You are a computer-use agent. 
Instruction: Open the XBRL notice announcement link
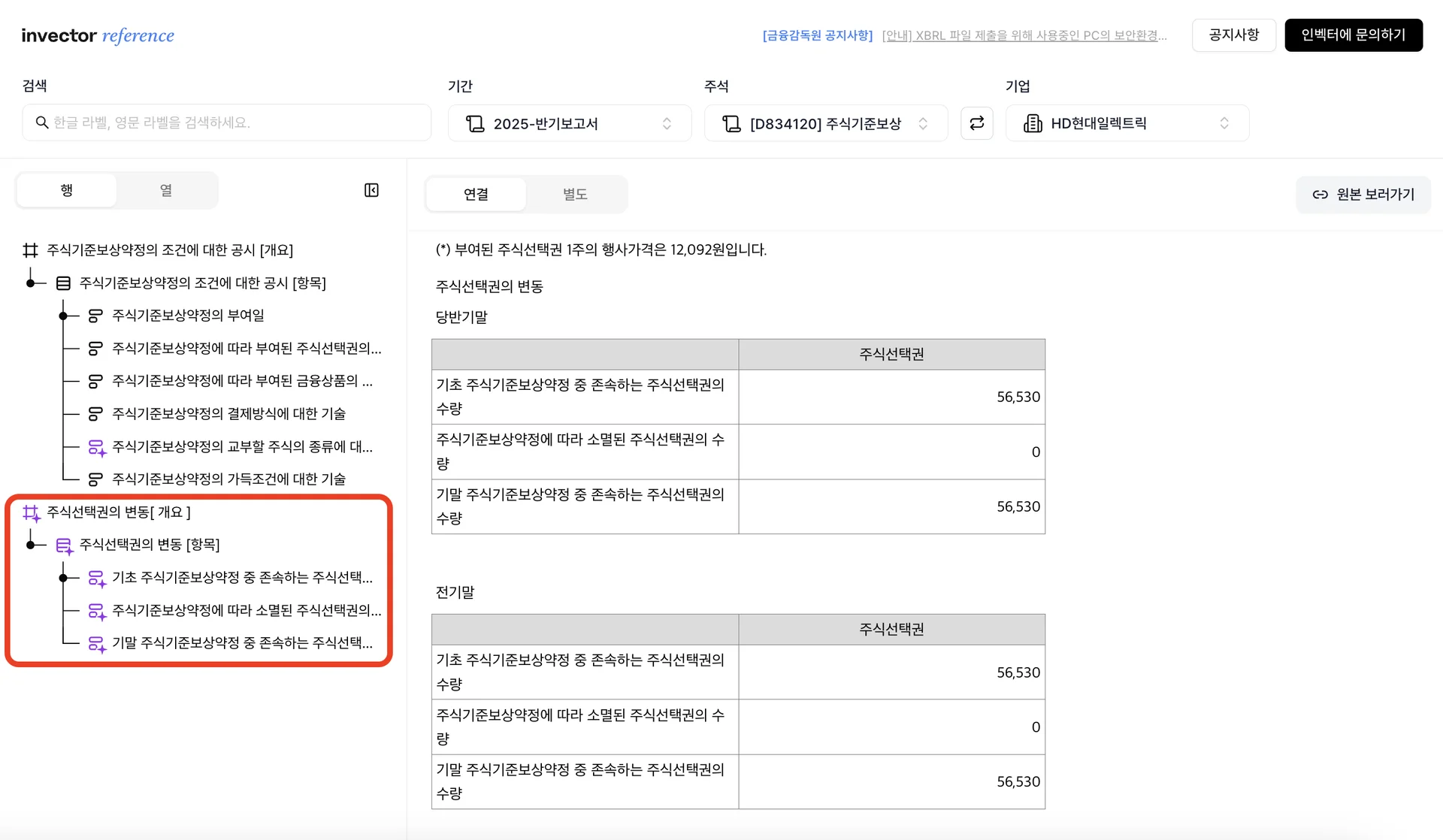point(1024,35)
